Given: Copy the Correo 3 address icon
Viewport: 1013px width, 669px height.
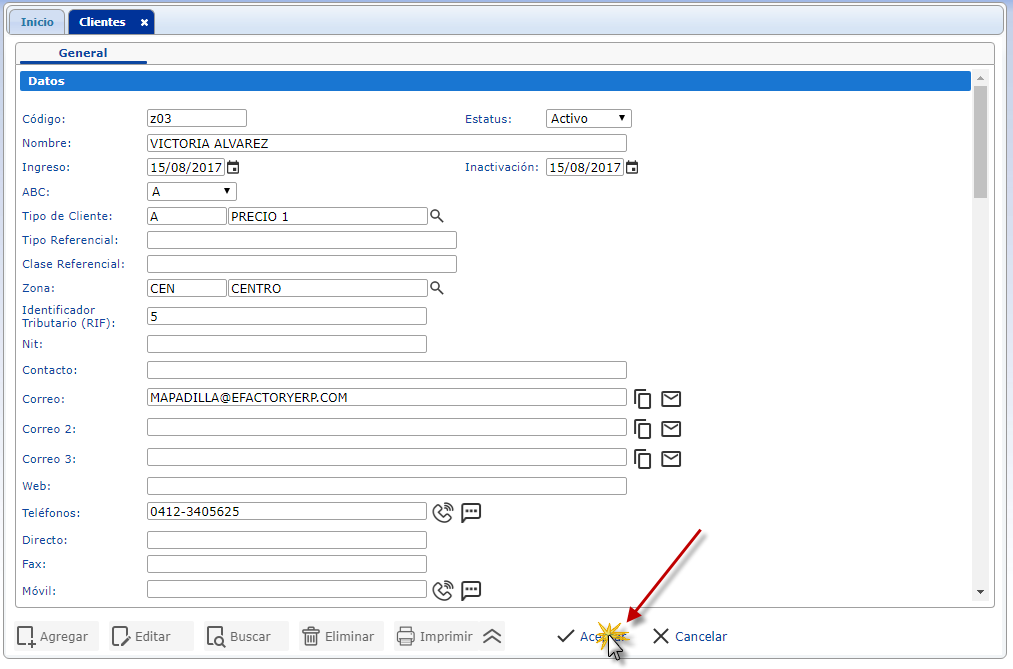Looking at the screenshot, I should click(643, 459).
